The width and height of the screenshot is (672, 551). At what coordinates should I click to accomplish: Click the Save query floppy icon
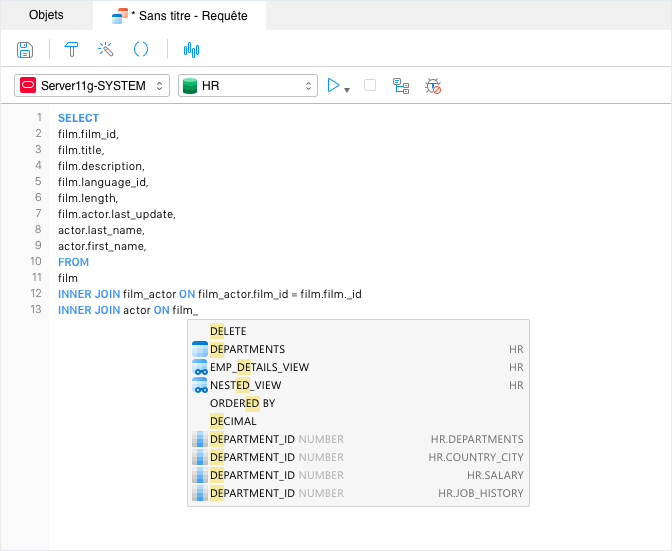[x=25, y=50]
